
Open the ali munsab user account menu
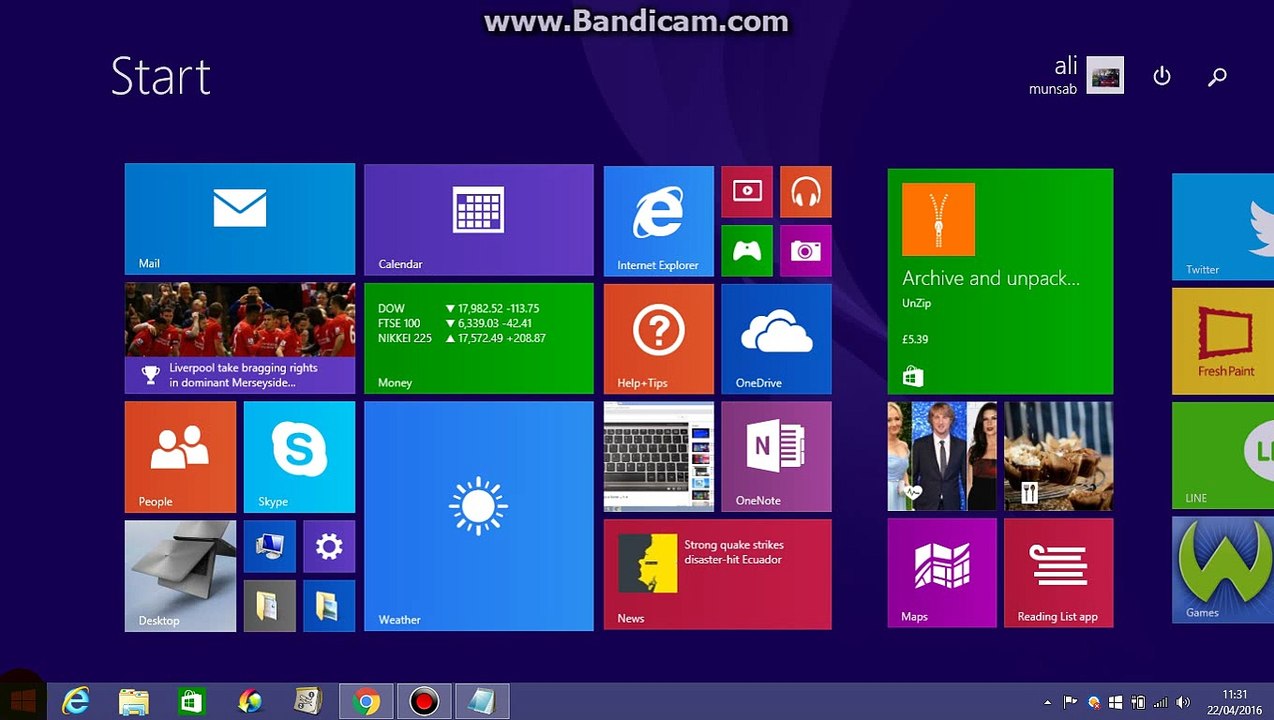click(1076, 76)
